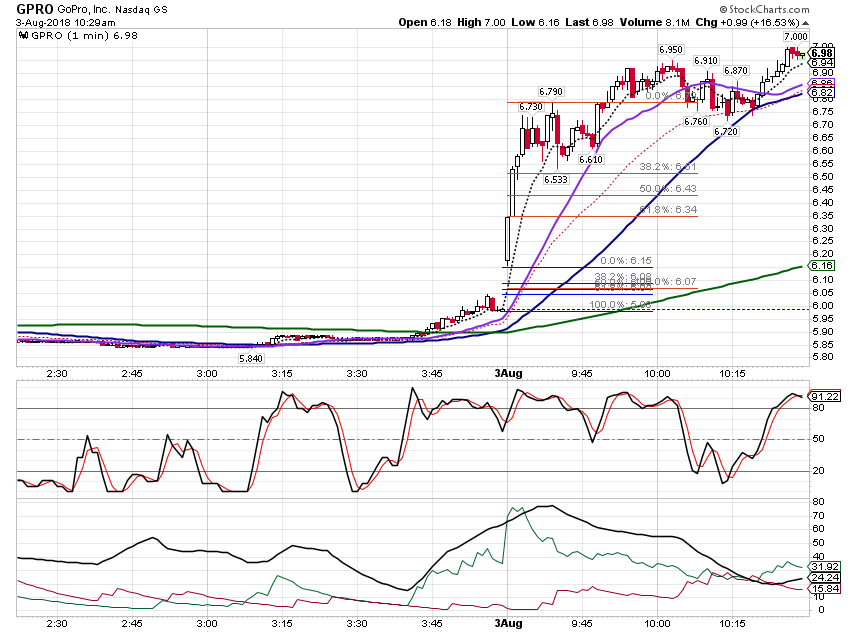
Task: Click the 6.610 price annotation
Action: [x=590, y=159]
